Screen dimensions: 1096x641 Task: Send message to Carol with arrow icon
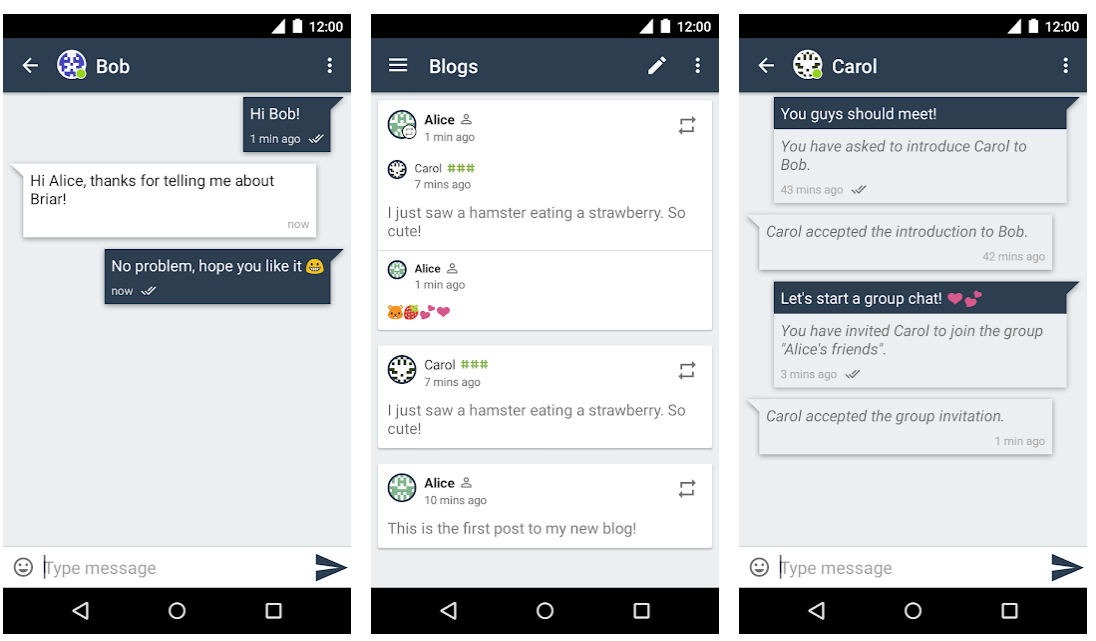pyautogui.click(x=1067, y=567)
